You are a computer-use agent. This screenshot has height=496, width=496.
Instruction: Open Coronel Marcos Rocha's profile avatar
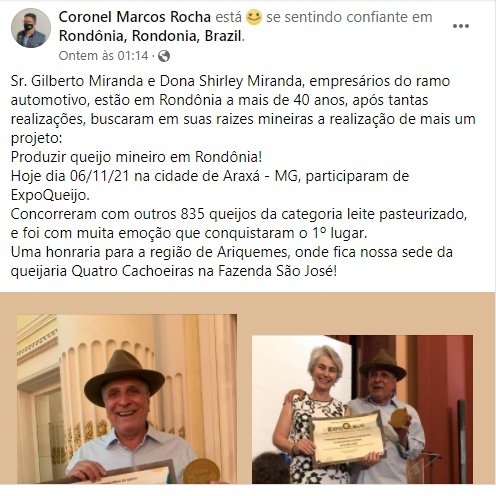pos(31,28)
